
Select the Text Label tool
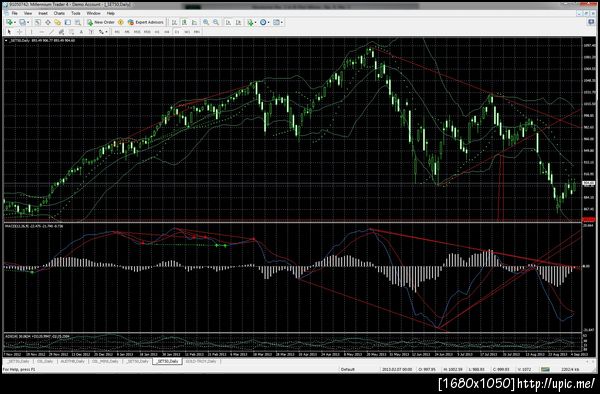[91, 32]
